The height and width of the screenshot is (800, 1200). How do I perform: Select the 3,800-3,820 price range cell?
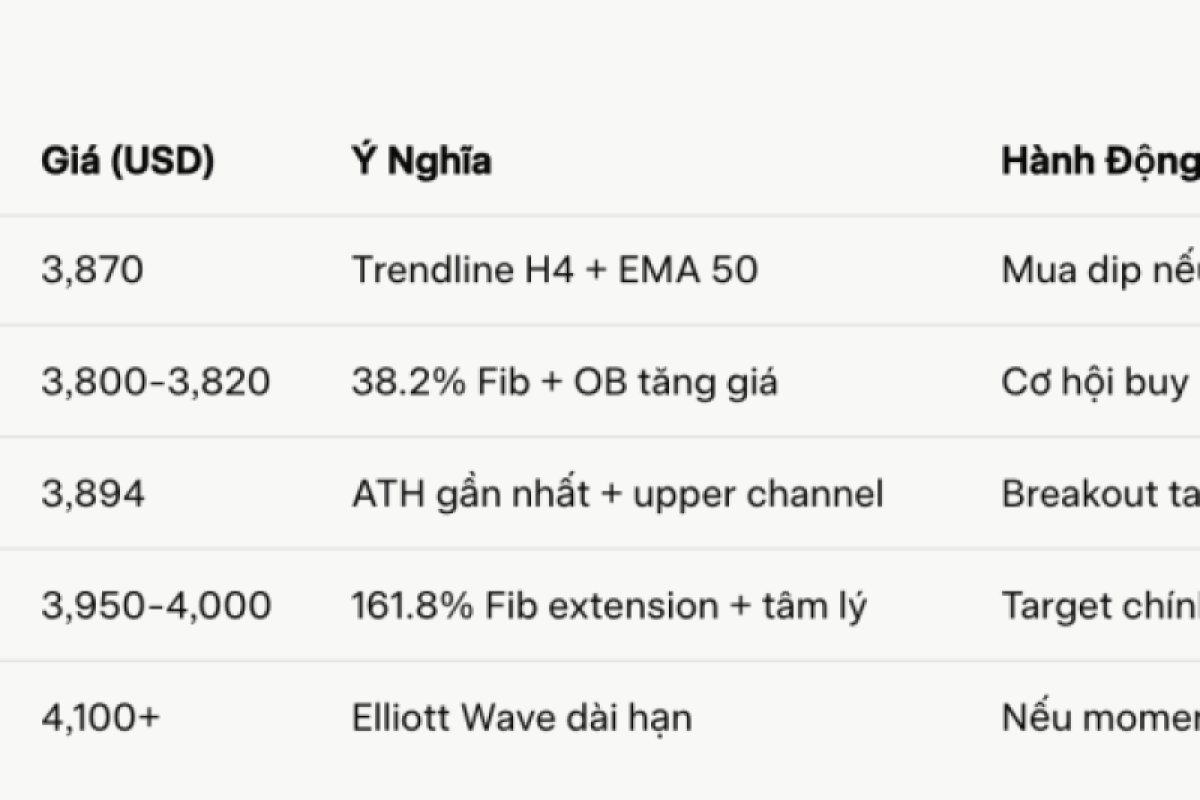156,382
